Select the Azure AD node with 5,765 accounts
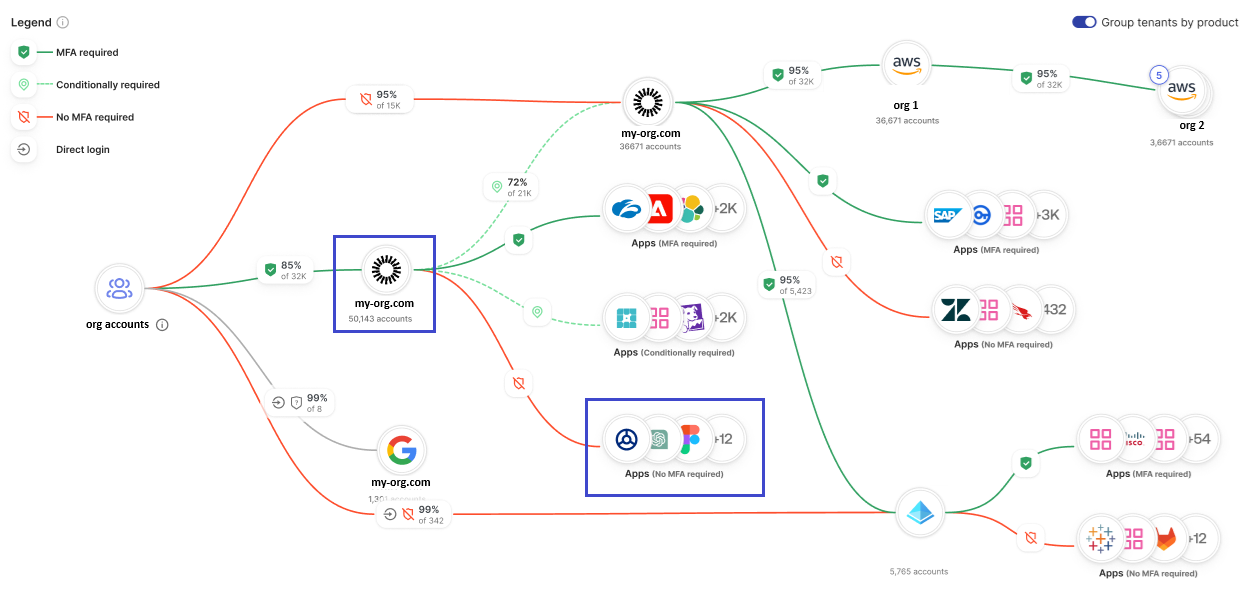The image size is (1251, 605). [x=918, y=512]
